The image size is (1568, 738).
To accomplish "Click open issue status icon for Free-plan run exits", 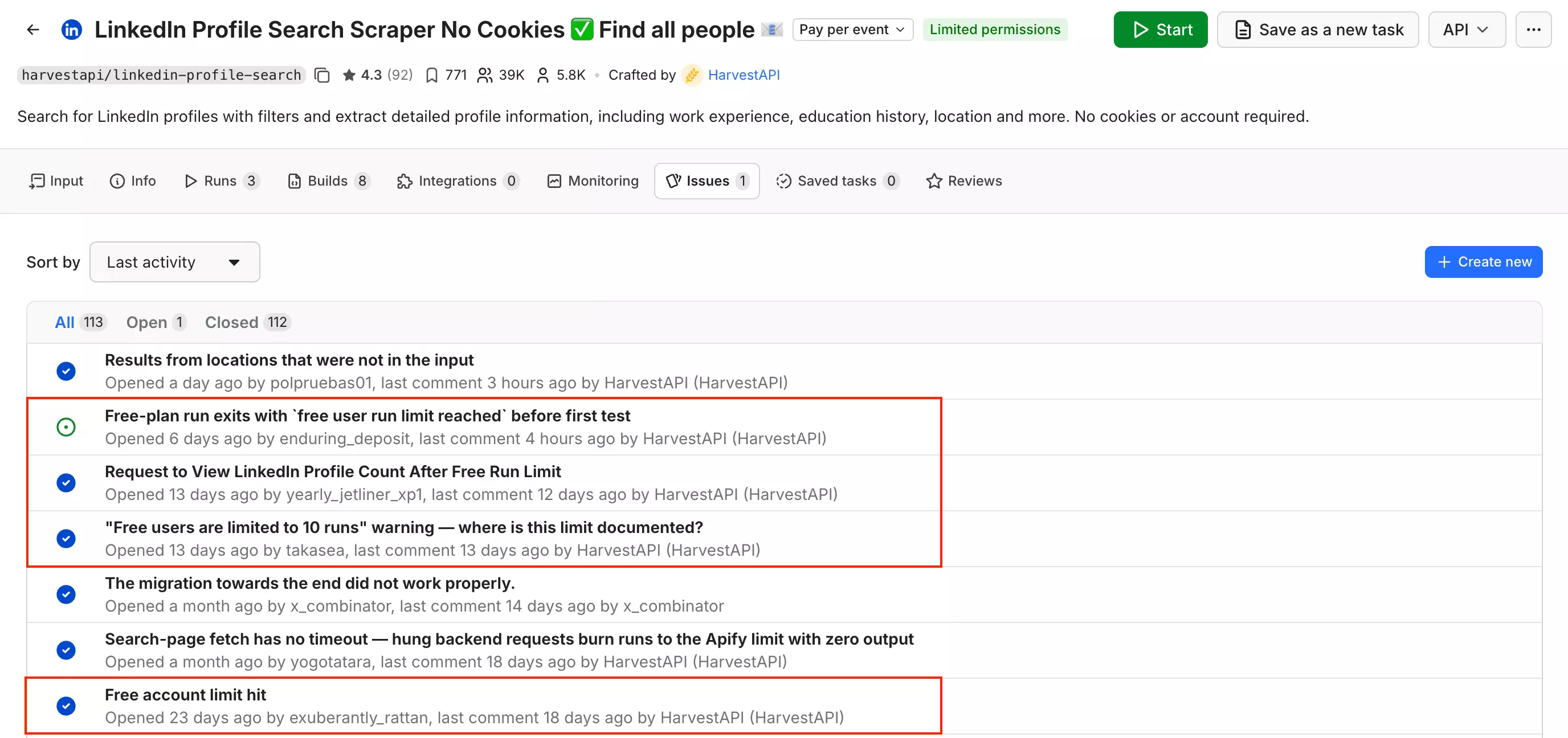I will [x=66, y=427].
